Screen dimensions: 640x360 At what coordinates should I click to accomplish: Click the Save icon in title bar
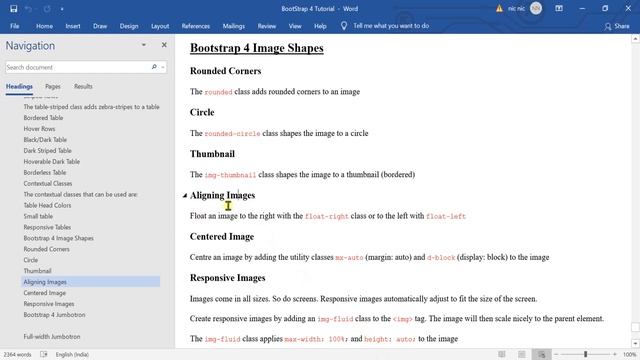point(13,9)
